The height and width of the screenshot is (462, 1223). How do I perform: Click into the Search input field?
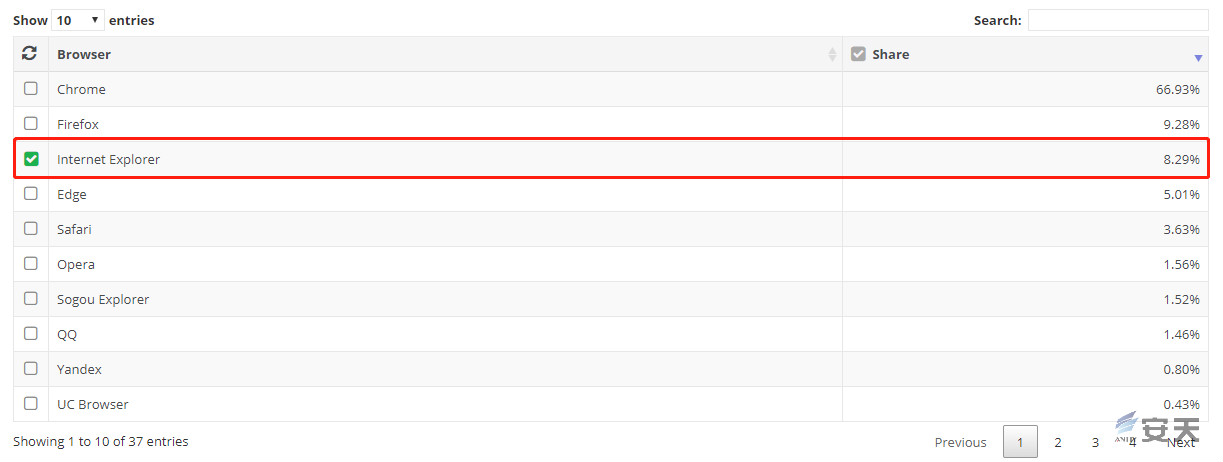pos(1118,20)
